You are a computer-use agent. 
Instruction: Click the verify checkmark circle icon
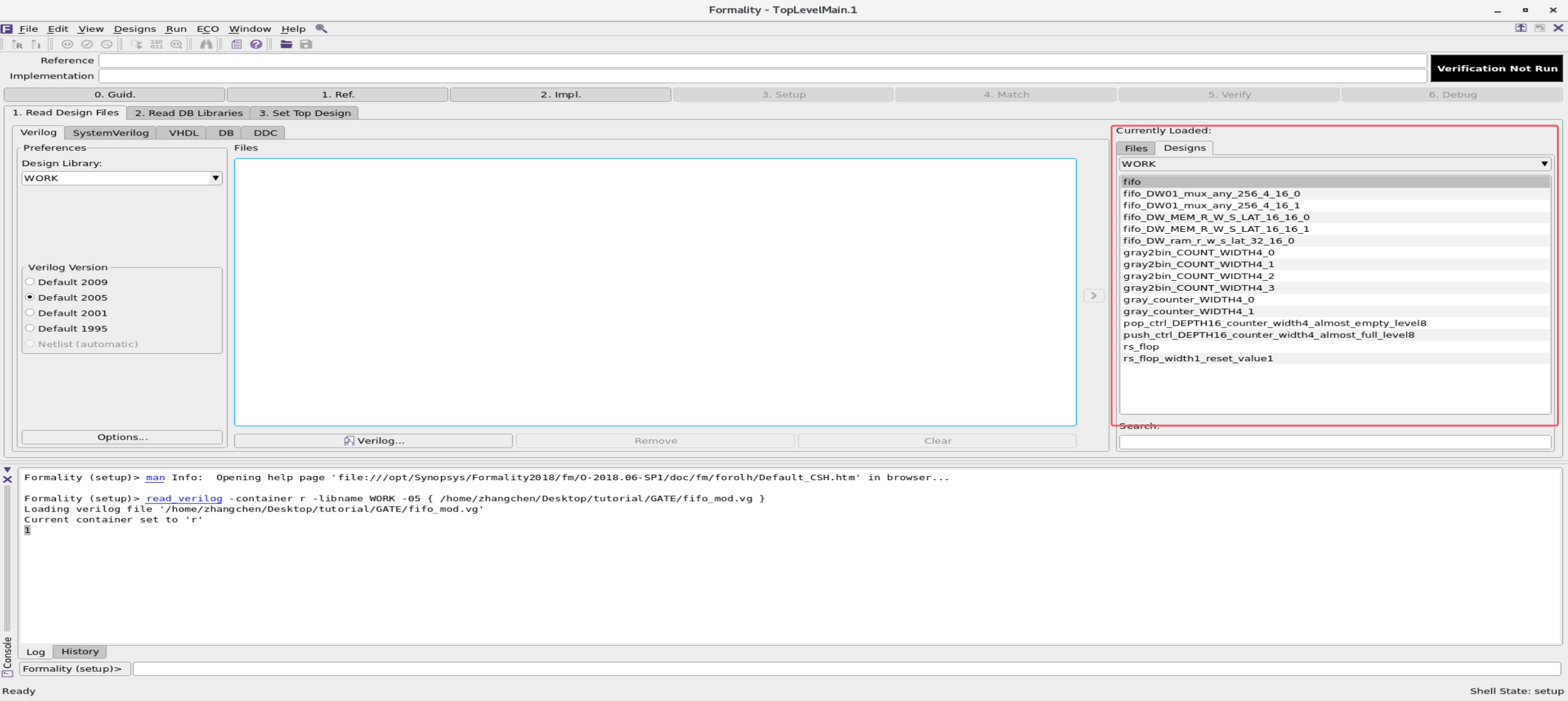point(87,44)
